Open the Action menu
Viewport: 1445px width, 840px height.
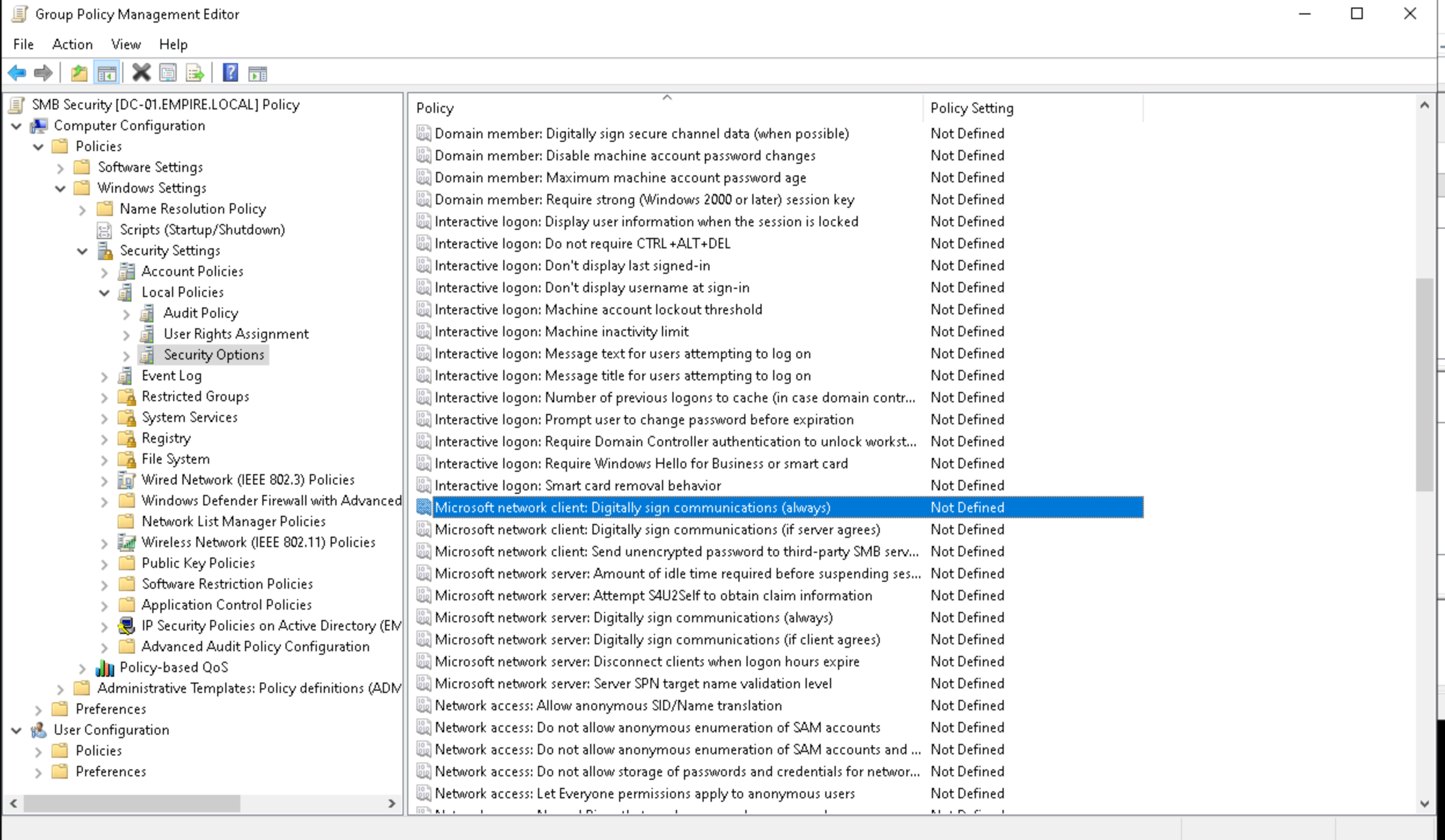[72, 44]
